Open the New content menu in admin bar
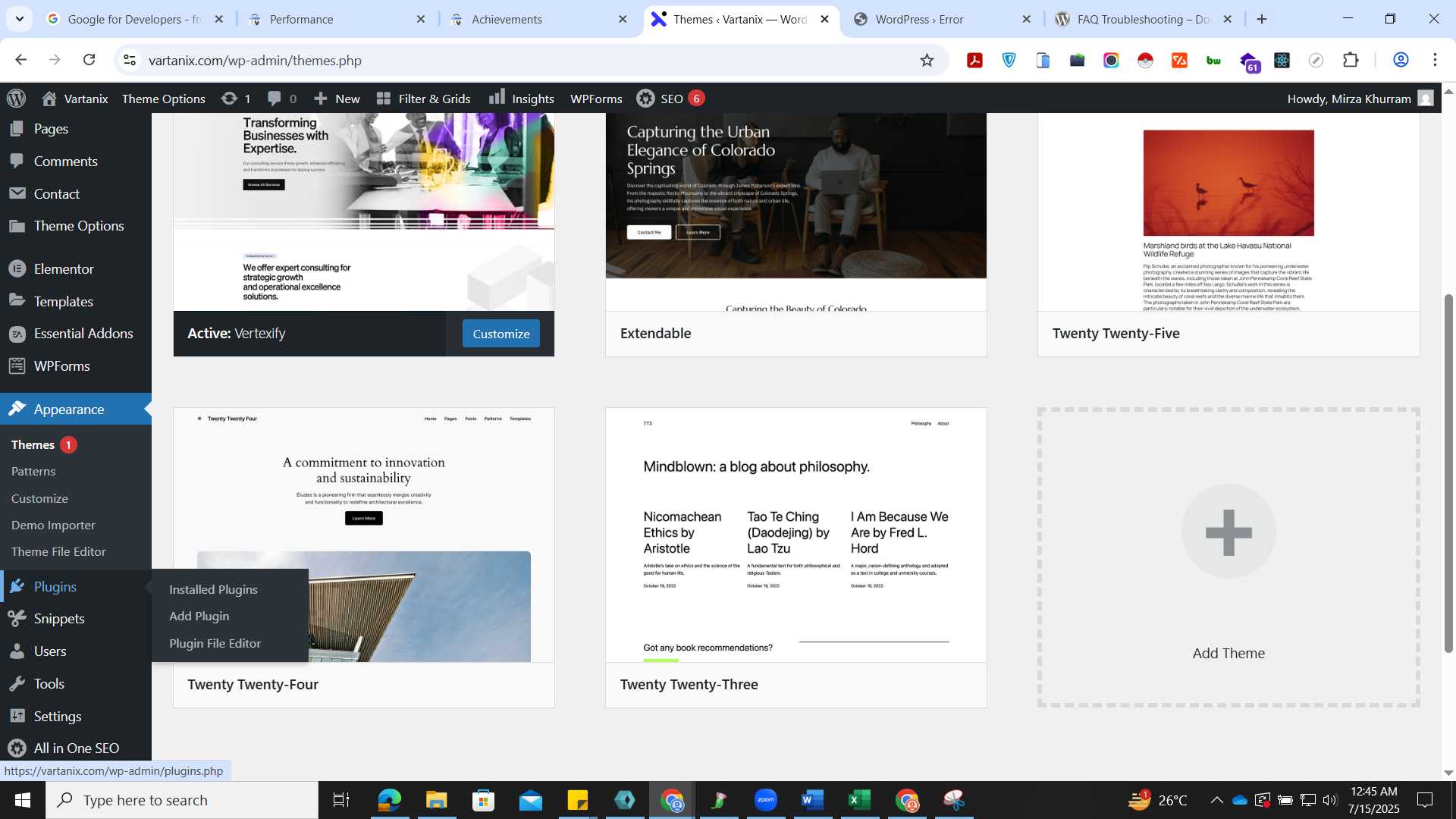This screenshot has height=819, width=1456. click(x=337, y=99)
